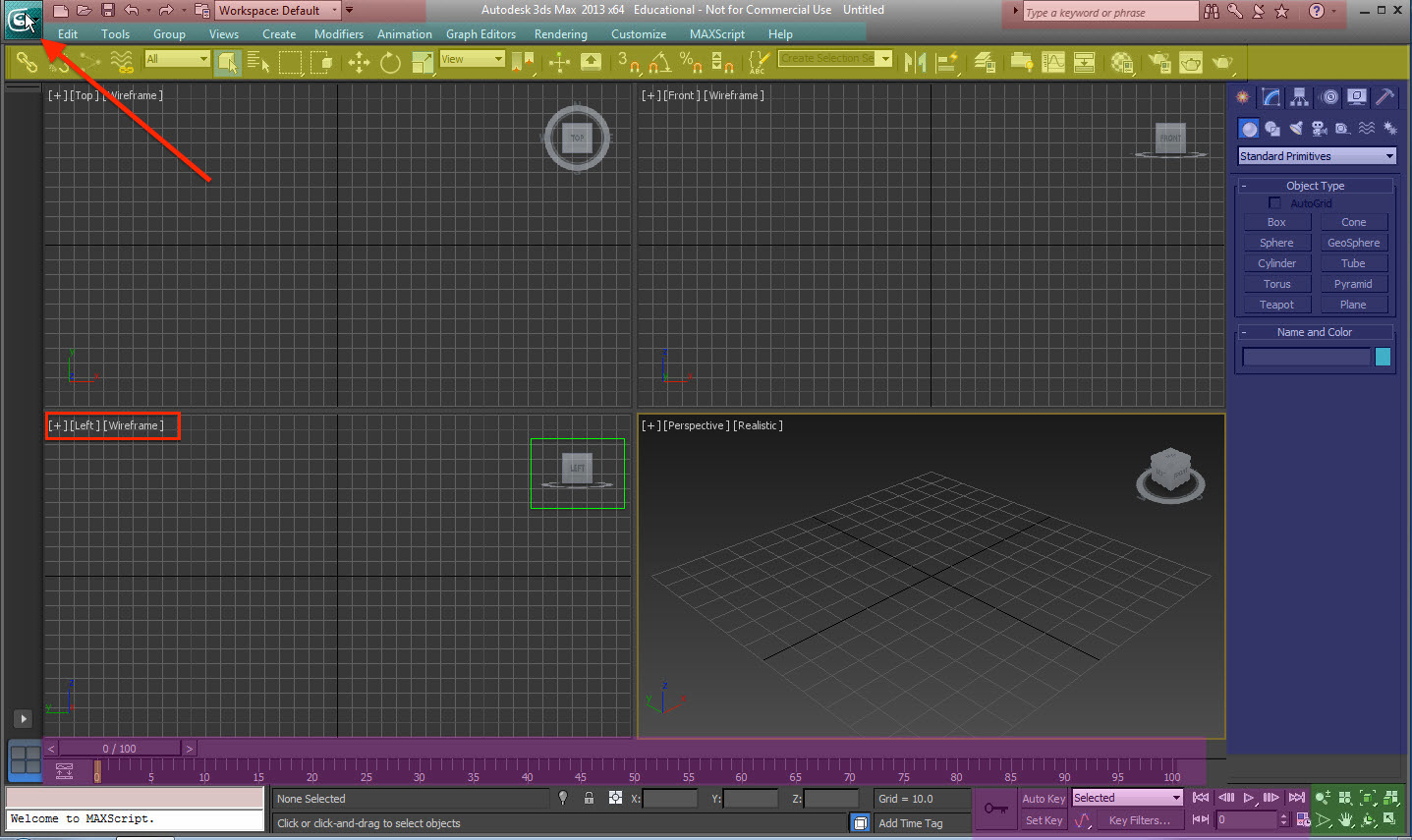Open Render Setup teapot icon
Screen dimensions: 1412x840
point(1158,63)
